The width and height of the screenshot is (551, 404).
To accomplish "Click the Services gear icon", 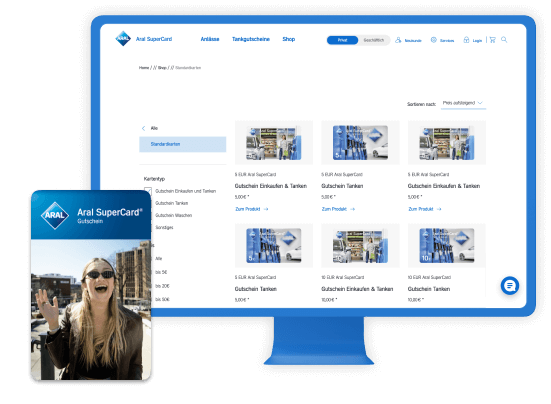I will (x=434, y=40).
